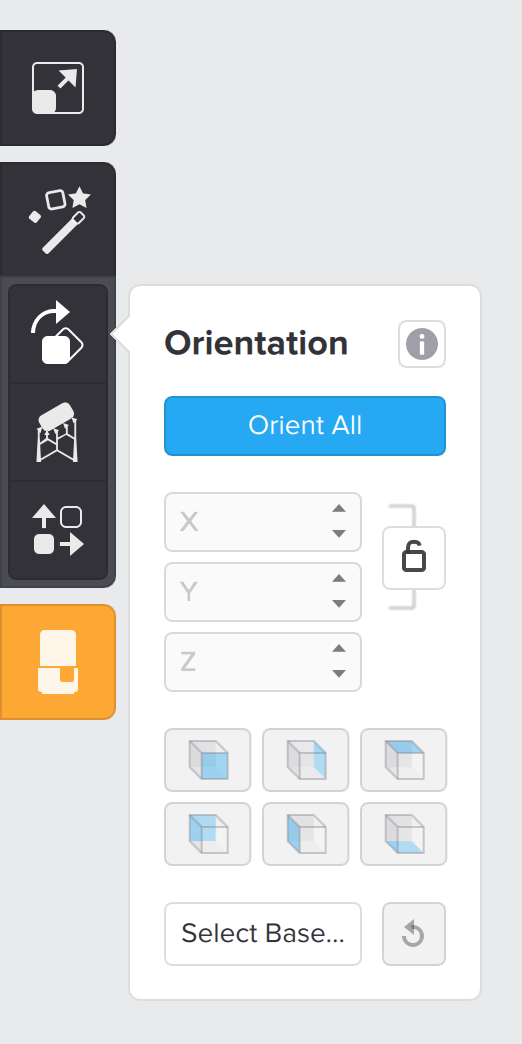Select the Orientation tool in sidebar
Image resolution: width=522 pixels, height=1044 pixels.
pyautogui.click(x=58, y=334)
